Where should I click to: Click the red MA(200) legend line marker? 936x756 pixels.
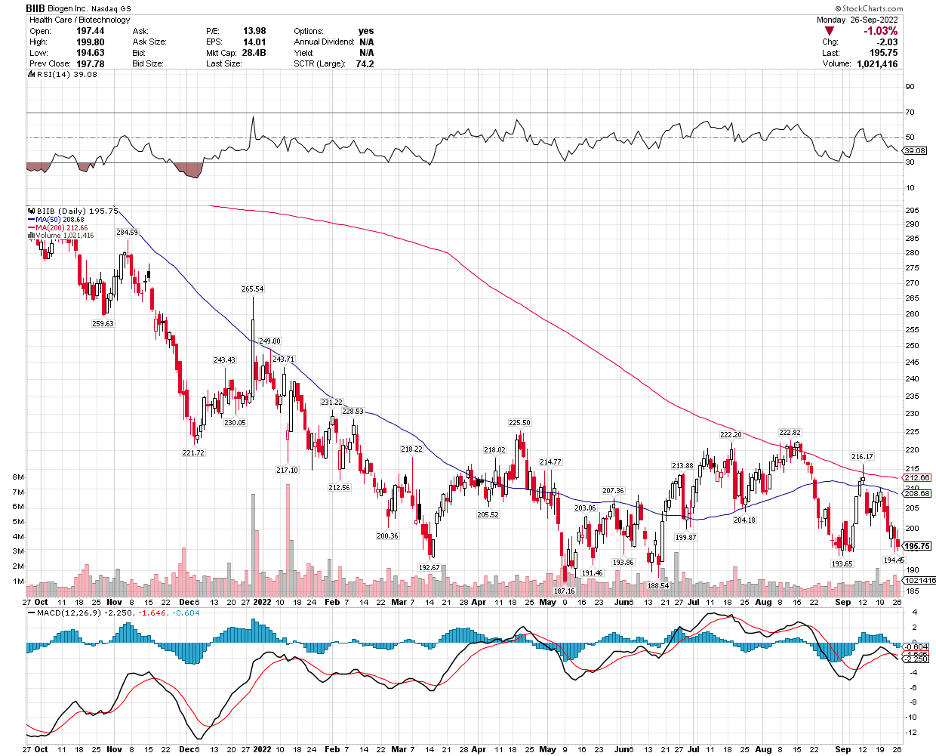click(x=31, y=227)
